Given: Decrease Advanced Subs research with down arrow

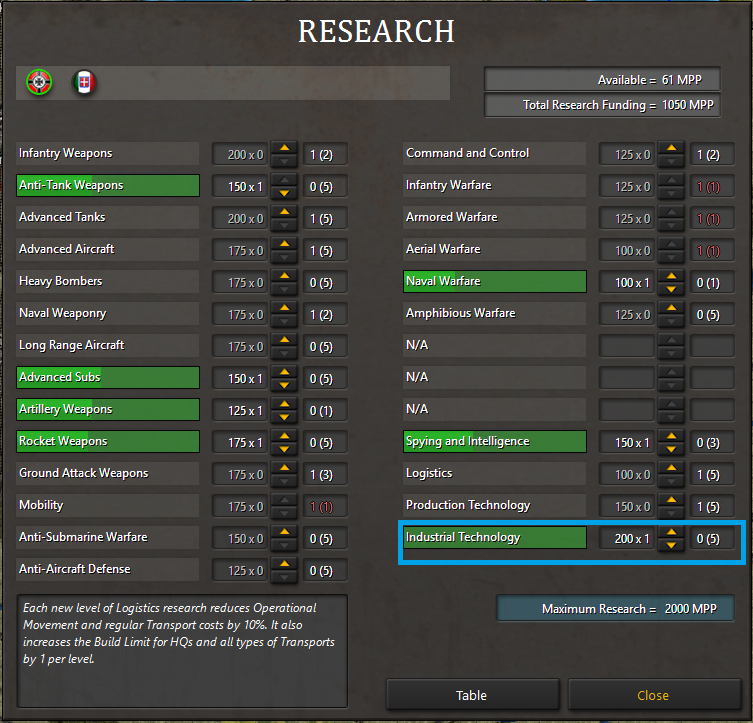Looking at the screenshot, I should pos(284,385).
